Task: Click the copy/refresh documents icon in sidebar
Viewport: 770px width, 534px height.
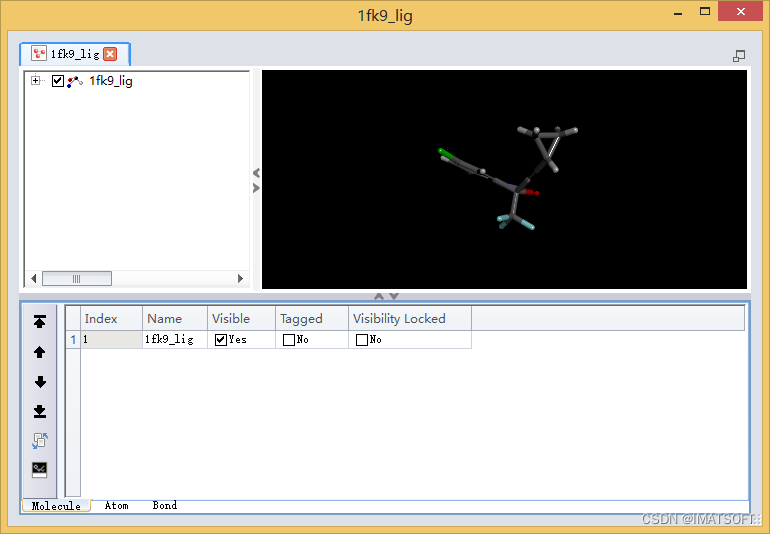Action: click(40, 441)
